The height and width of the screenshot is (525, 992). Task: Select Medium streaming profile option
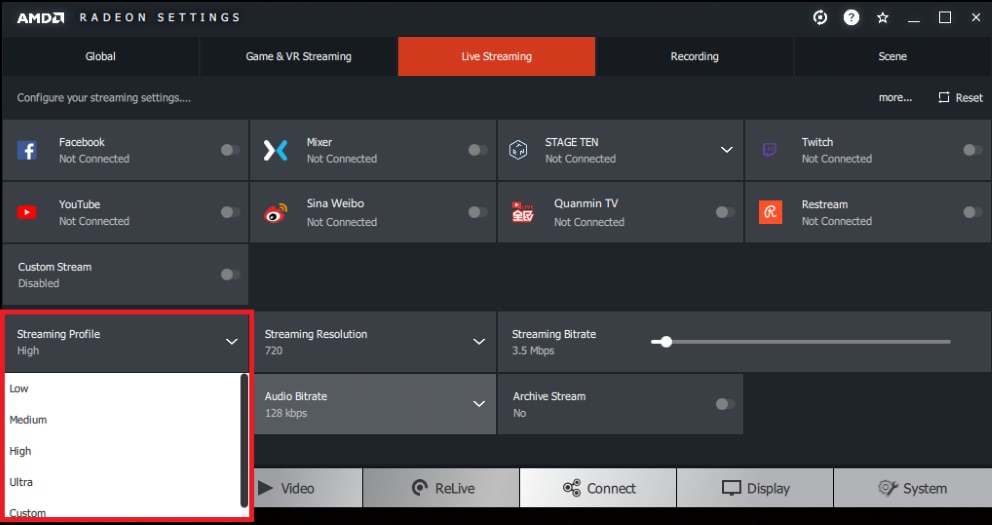point(123,420)
